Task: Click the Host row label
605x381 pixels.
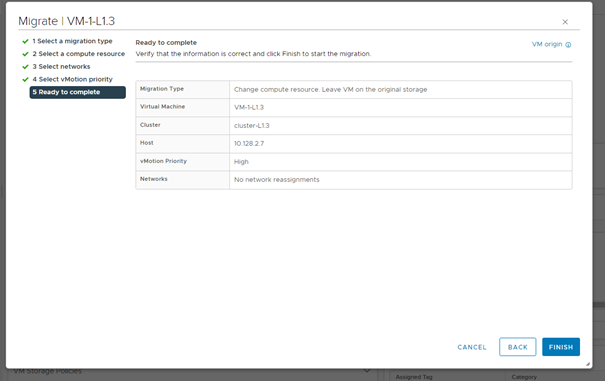Action: tap(147, 142)
